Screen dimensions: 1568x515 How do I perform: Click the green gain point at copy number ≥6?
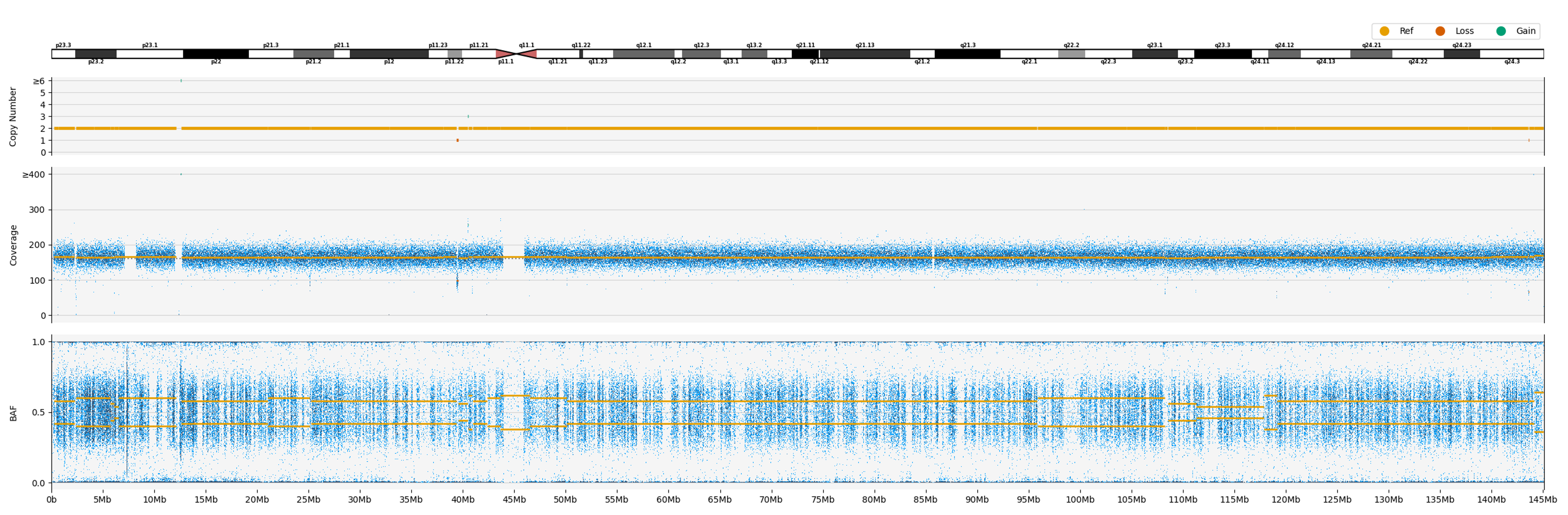click(x=181, y=81)
